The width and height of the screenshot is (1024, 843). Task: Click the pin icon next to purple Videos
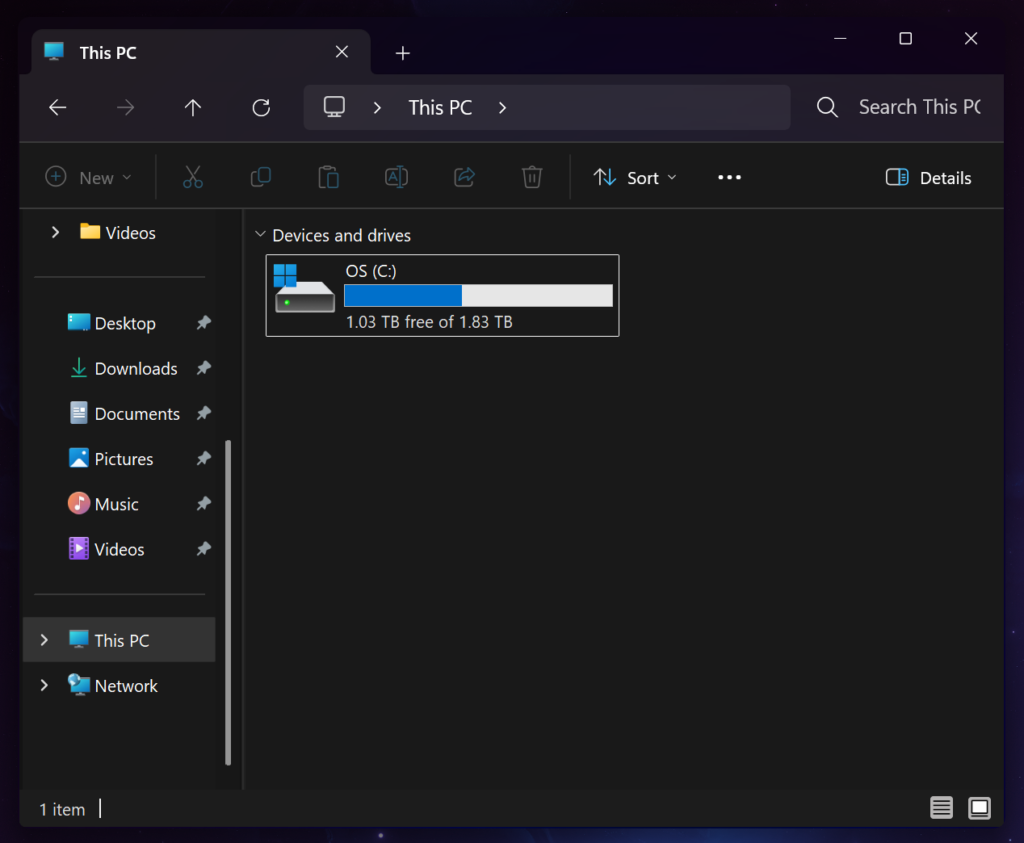click(204, 549)
